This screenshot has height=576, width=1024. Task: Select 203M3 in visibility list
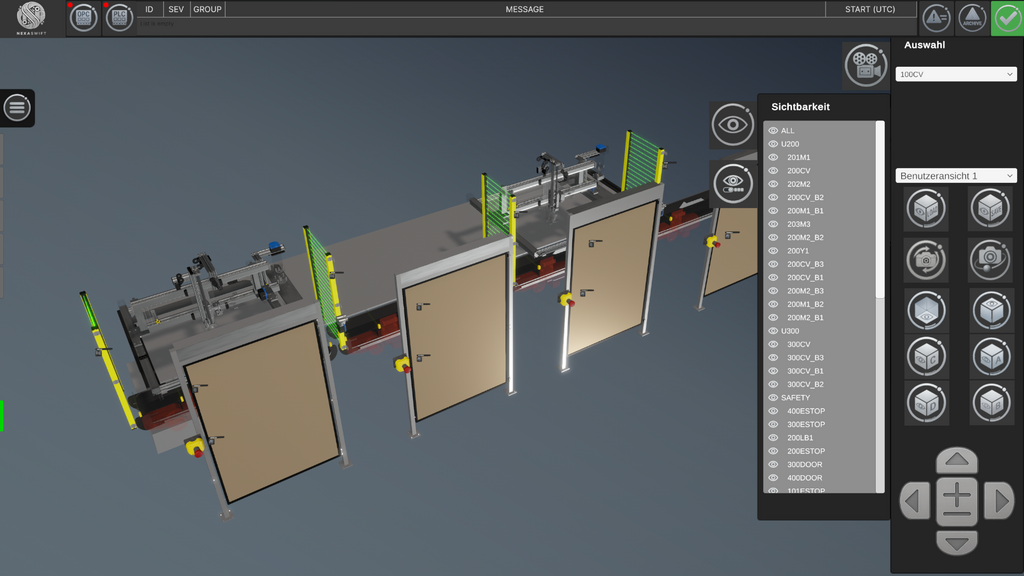[x=799, y=224]
